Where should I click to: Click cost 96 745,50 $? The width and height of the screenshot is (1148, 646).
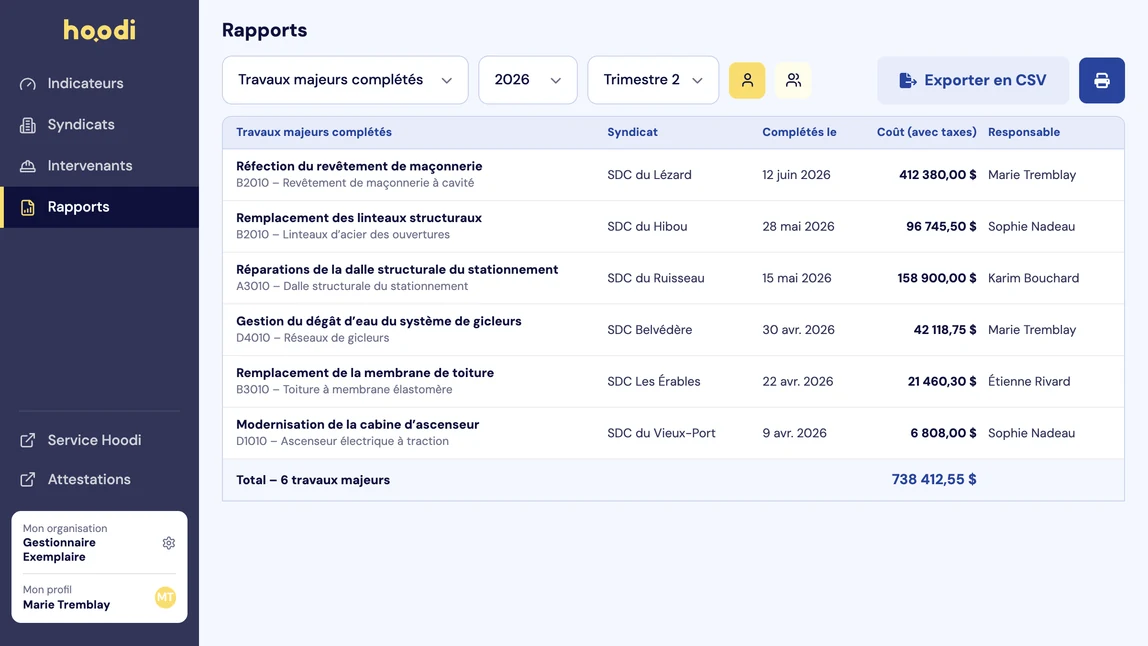(x=941, y=226)
